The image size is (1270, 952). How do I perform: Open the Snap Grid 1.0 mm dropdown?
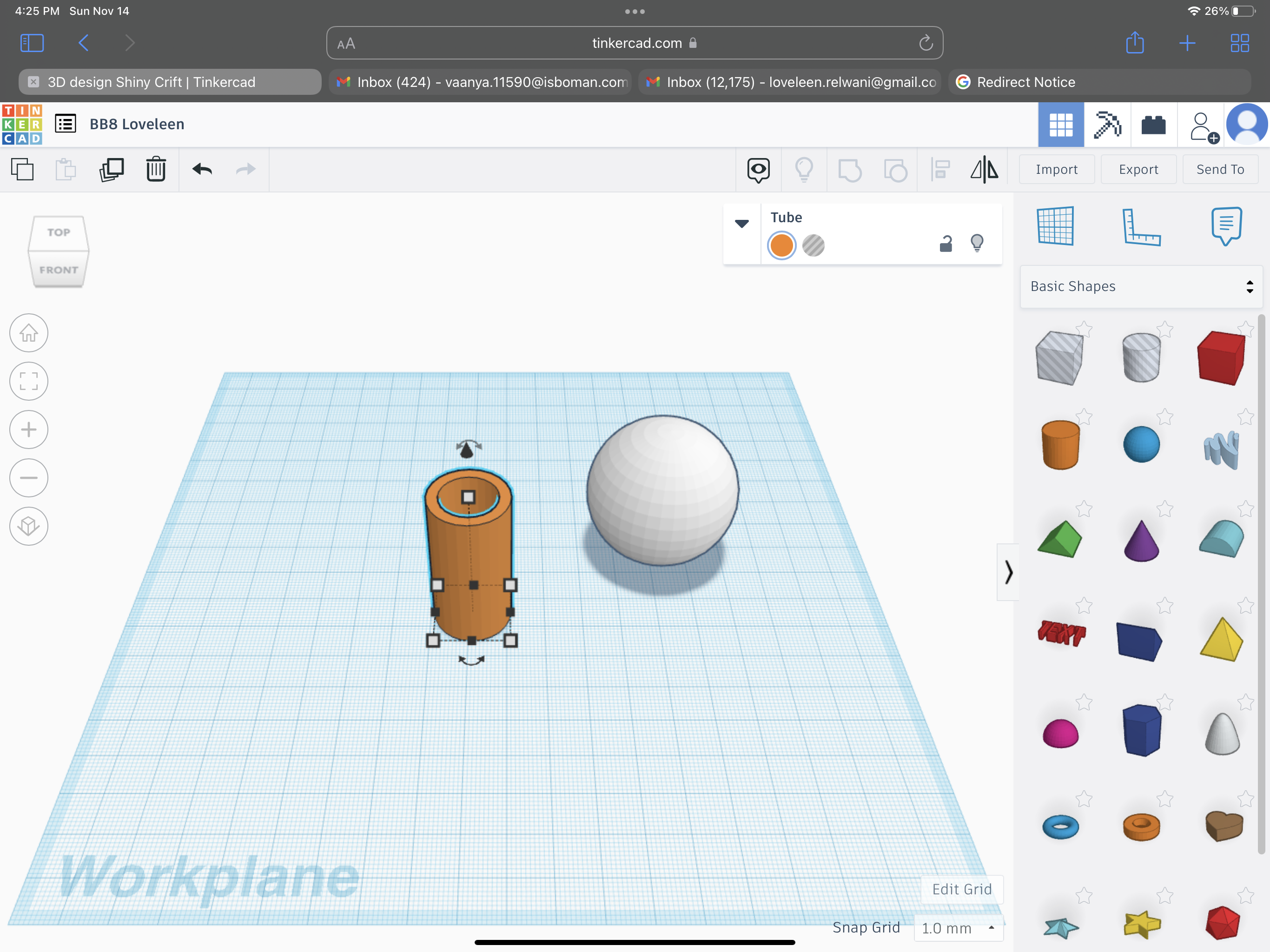(x=958, y=928)
